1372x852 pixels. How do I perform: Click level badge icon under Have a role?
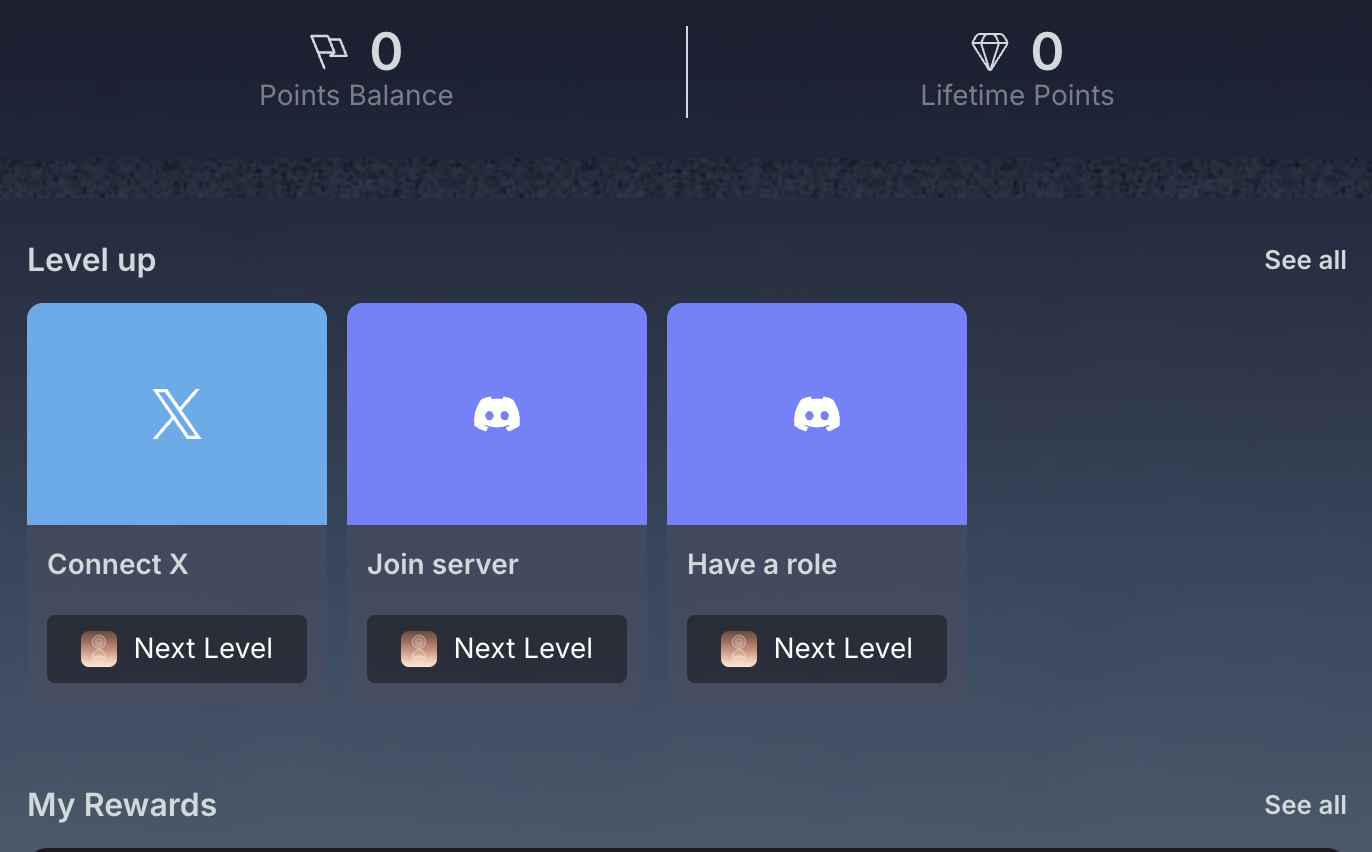739,649
